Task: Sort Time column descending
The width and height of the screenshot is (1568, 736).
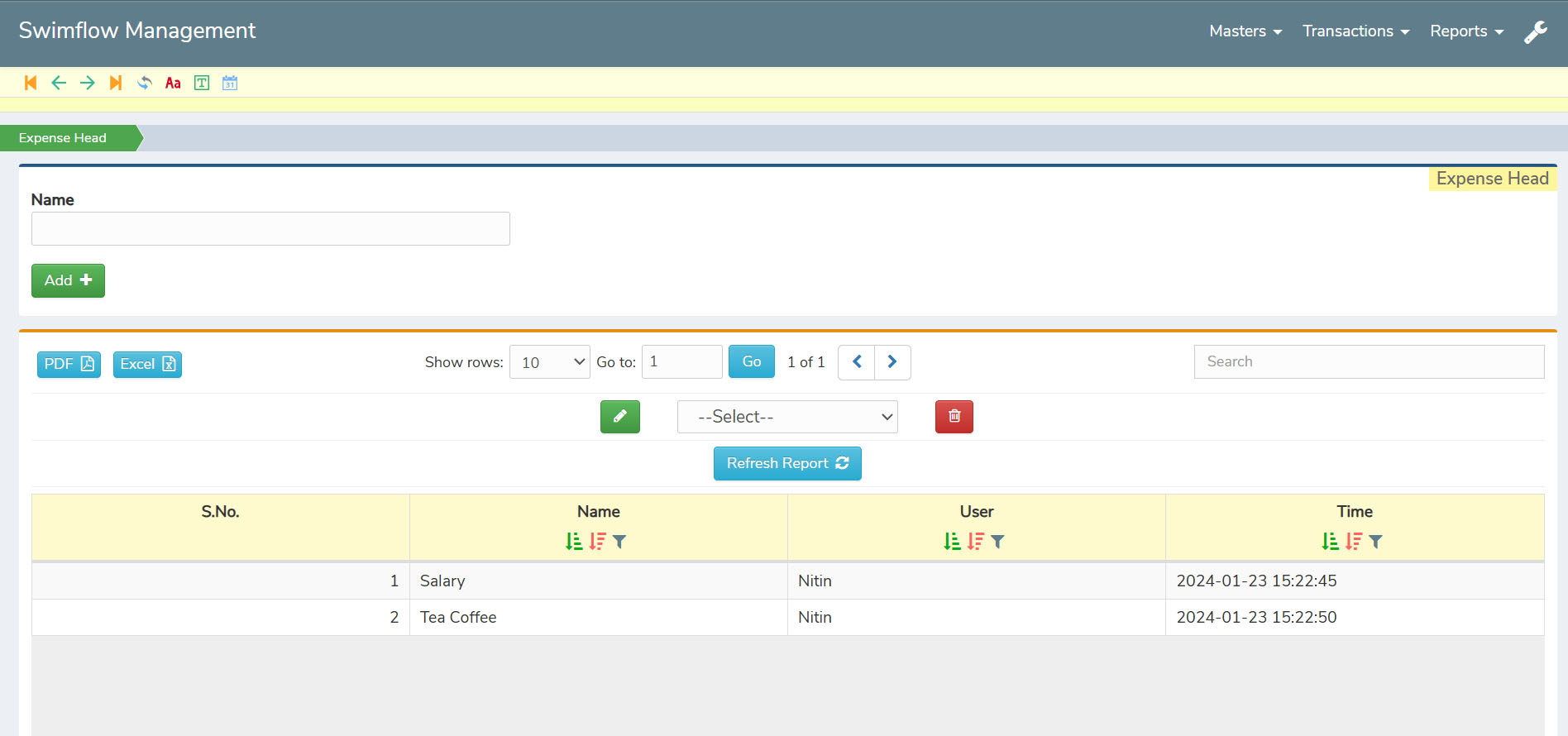Action: point(1353,542)
